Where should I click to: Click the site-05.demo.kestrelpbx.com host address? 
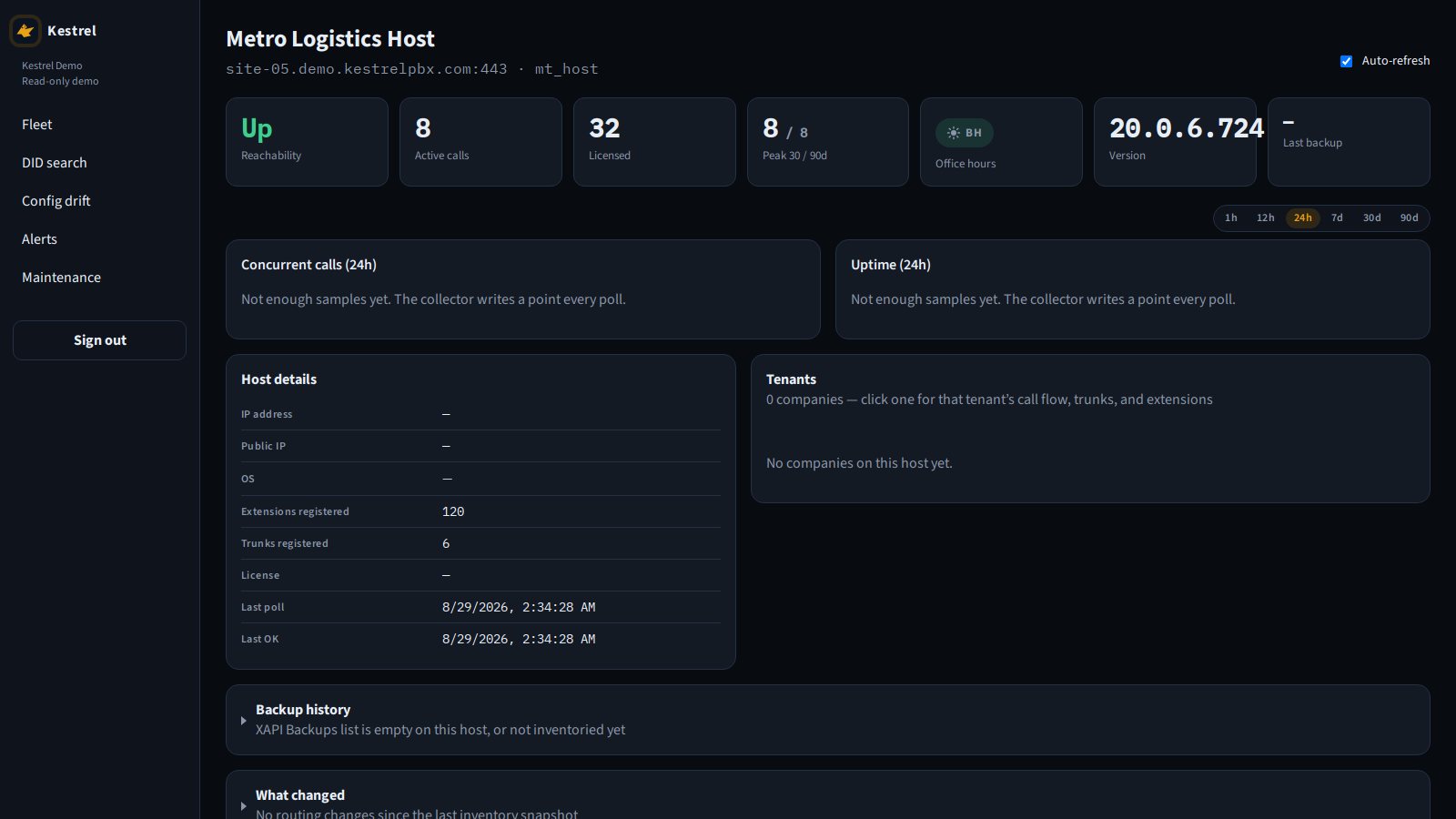[x=366, y=69]
